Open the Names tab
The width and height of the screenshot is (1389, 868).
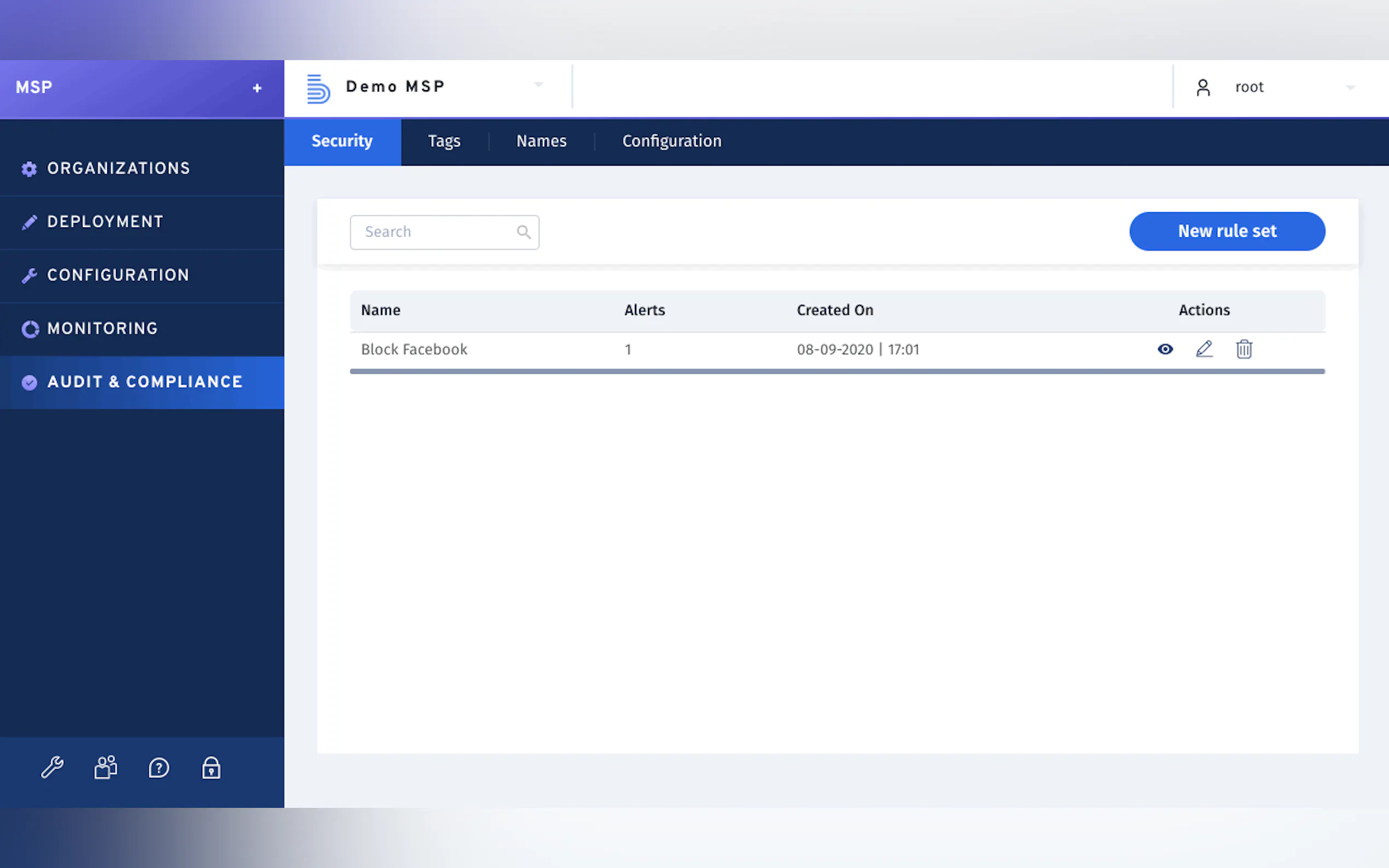coord(541,141)
